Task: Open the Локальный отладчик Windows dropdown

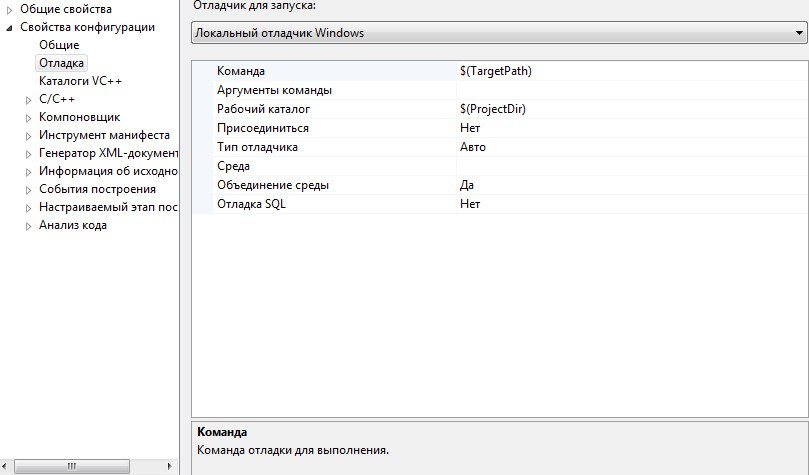Action: [x=499, y=33]
